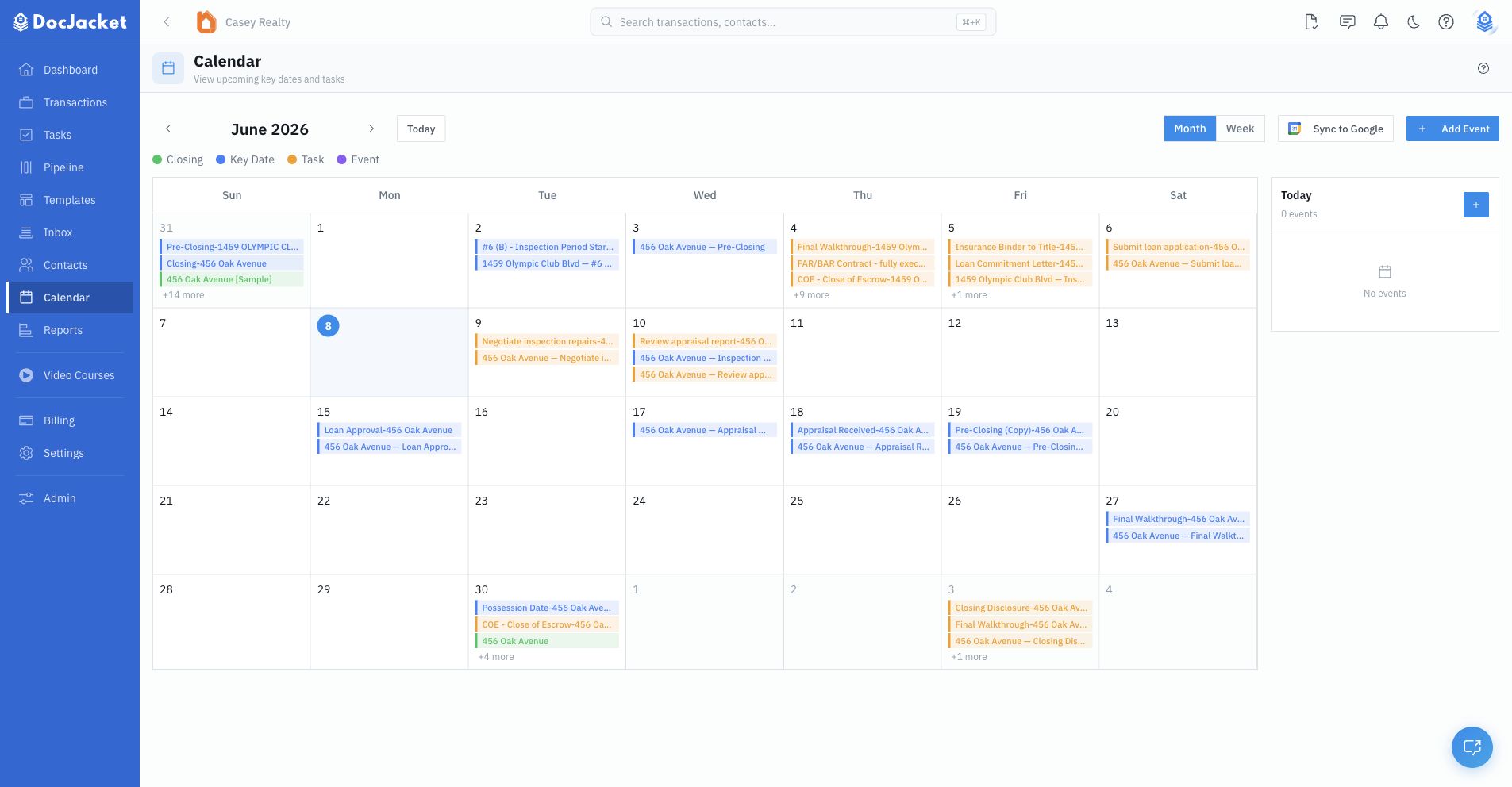1512x787 pixels.
Task: Expand +1 more events on June 5
Action: (x=969, y=295)
